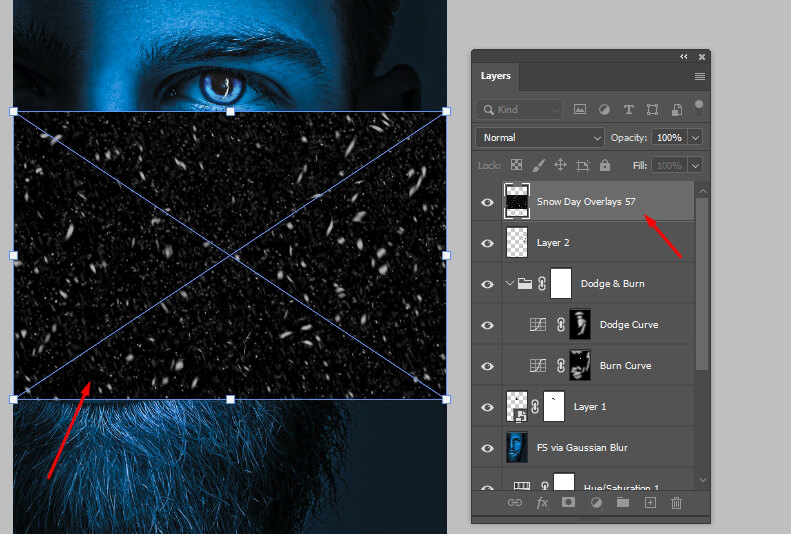Viewport: 791px width, 534px height.
Task: Filter layers by pixel layer icon
Action: (x=580, y=109)
